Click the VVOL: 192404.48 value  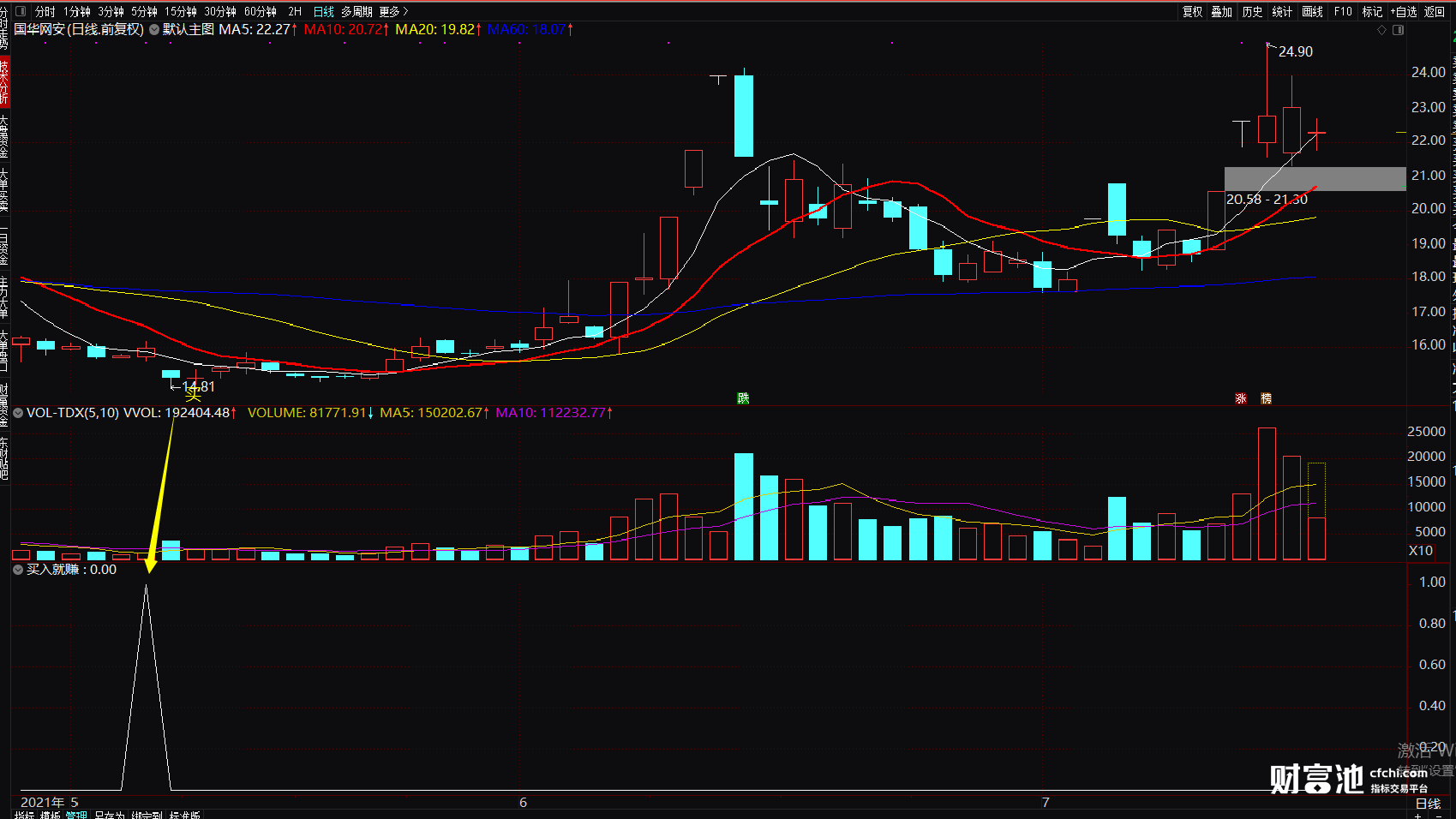[180, 413]
